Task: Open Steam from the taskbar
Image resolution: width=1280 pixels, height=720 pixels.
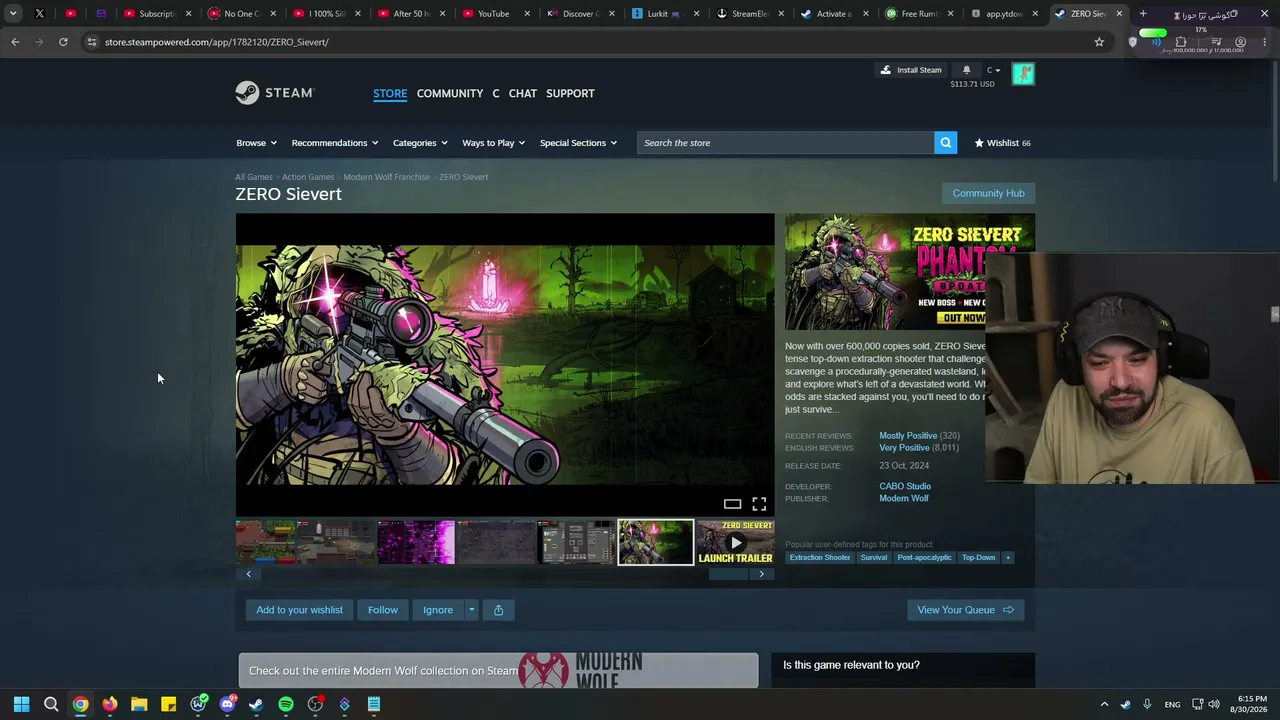Action: coord(256,704)
